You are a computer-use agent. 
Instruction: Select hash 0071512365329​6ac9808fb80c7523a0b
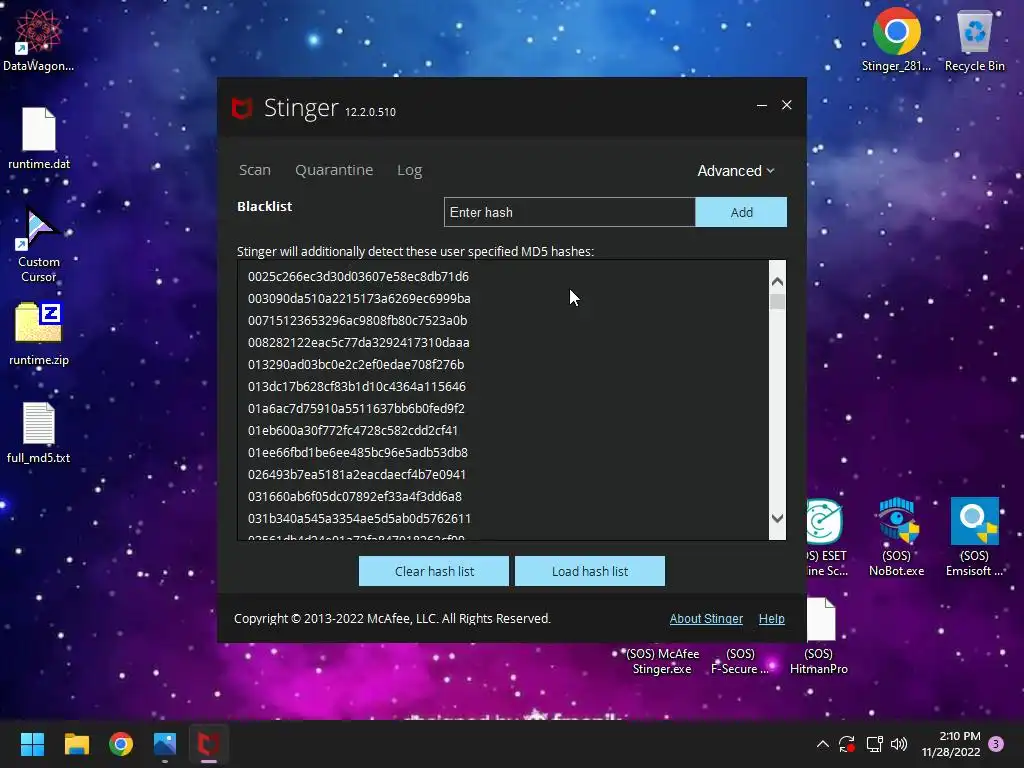(x=357, y=321)
